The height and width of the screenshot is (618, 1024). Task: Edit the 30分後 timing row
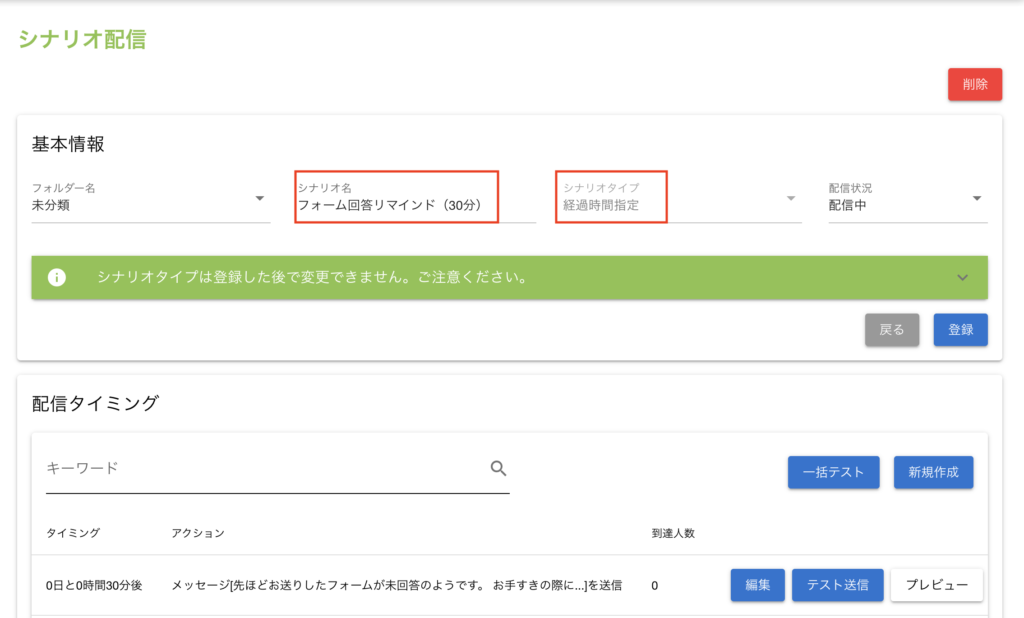pyautogui.click(x=757, y=585)
